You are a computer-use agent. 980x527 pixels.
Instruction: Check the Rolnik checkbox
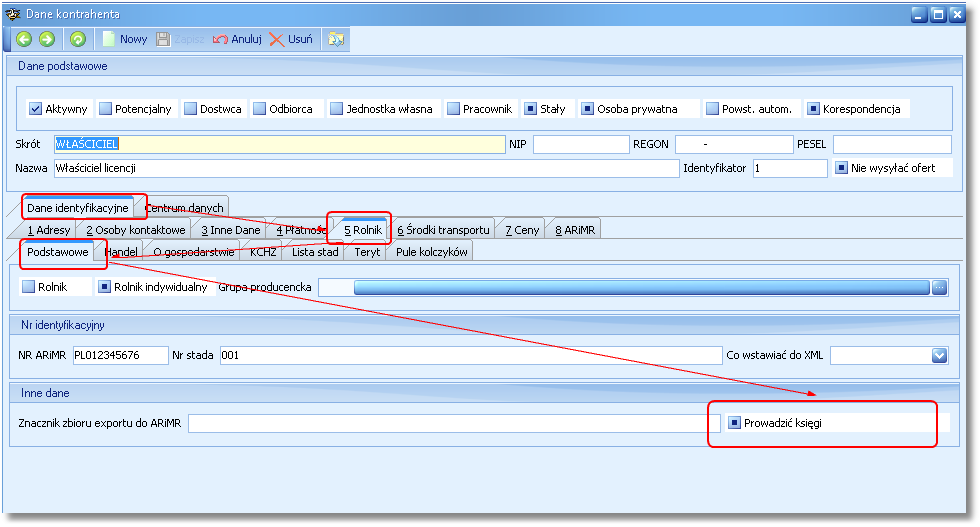point(29,286)
